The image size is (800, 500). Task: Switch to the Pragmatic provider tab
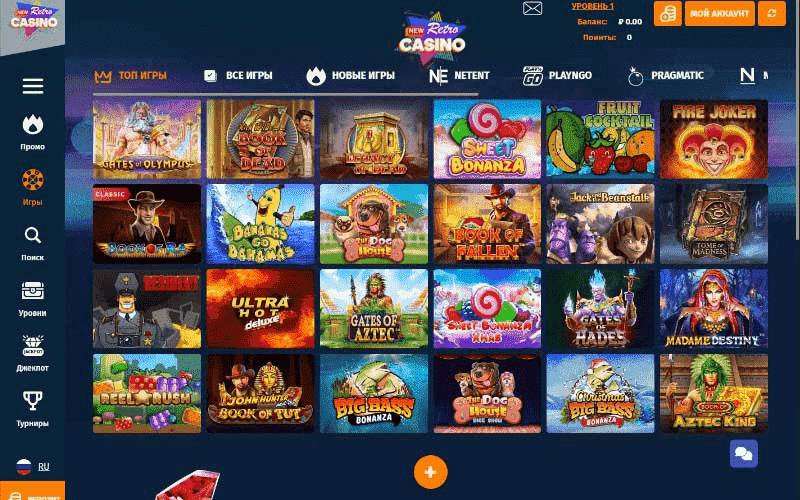[665, 76]
